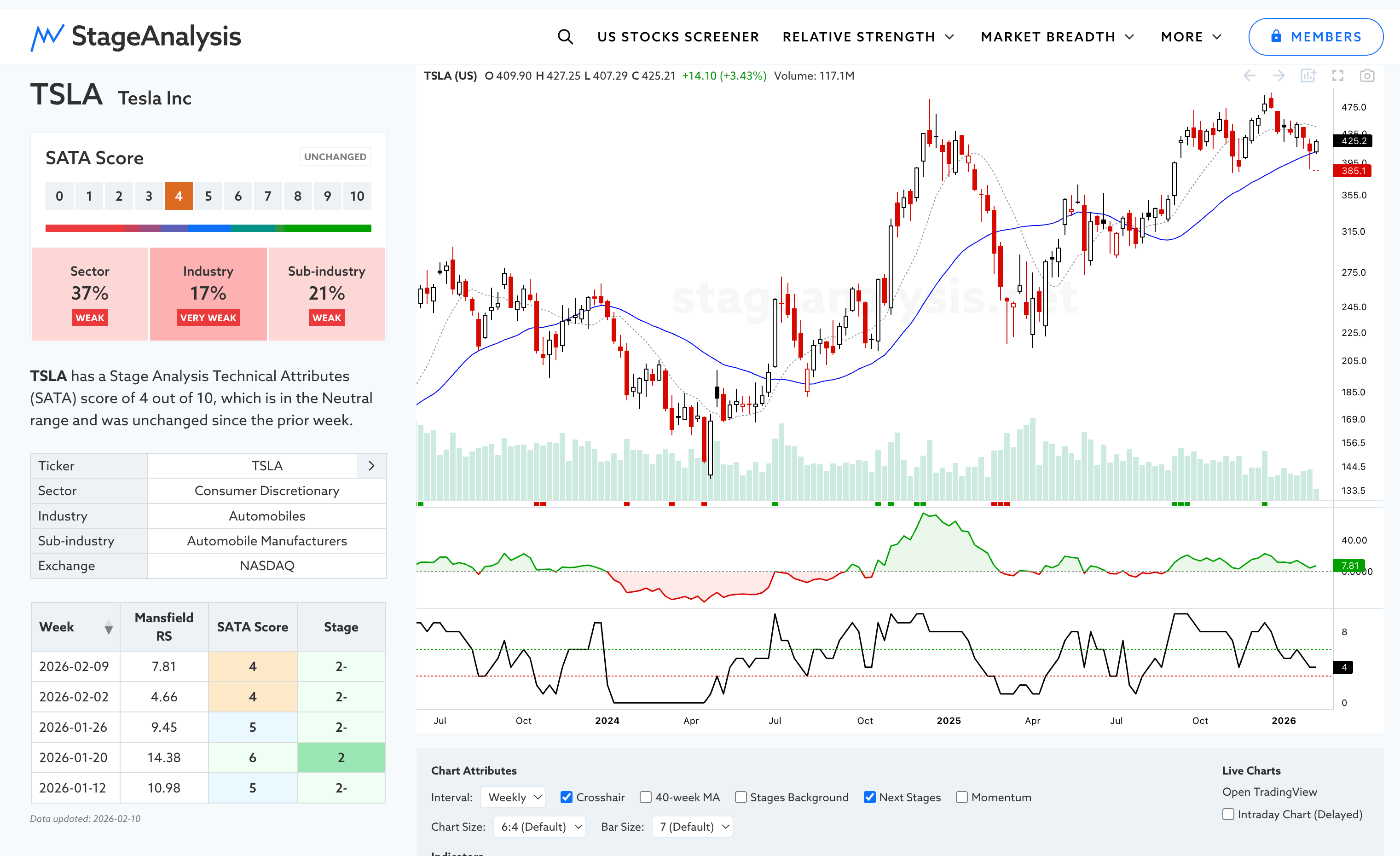Viewport: 1400px width, 856px height.
Task: Click the search magnifier icon
Action: click(x=565, y=37)
